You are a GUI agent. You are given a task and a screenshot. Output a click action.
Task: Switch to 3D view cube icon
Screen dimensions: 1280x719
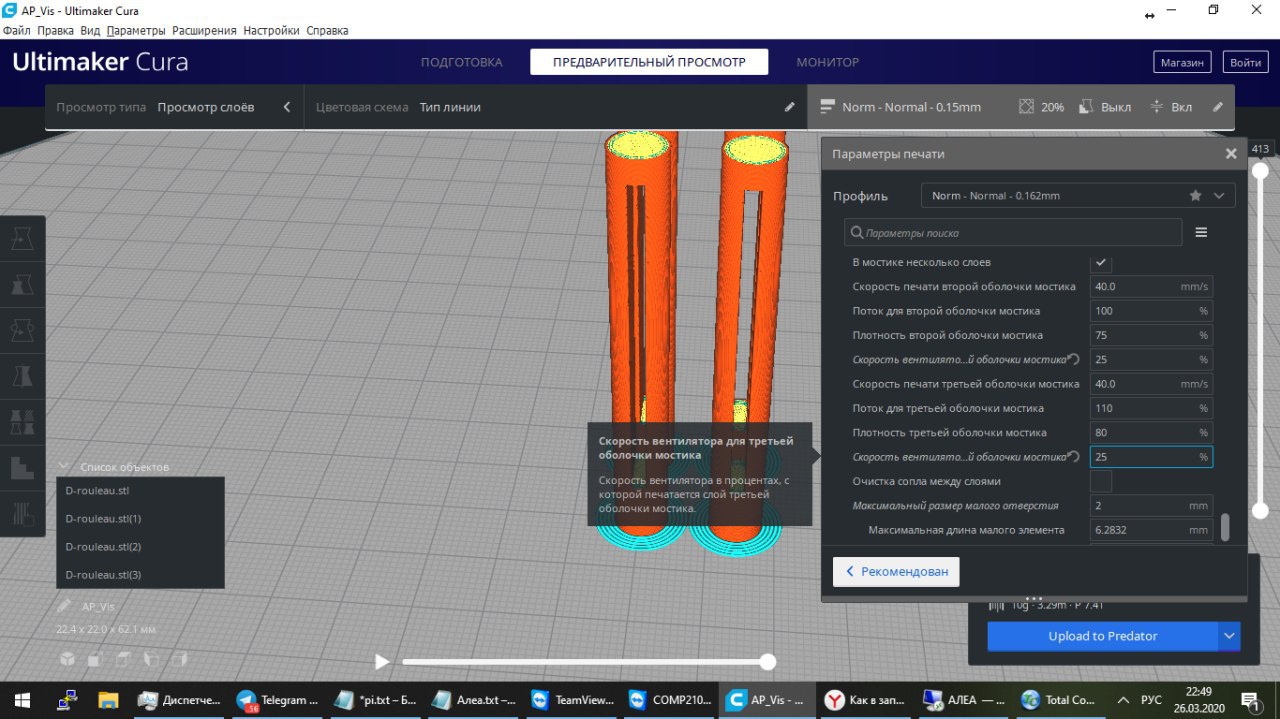coord(67,659)
